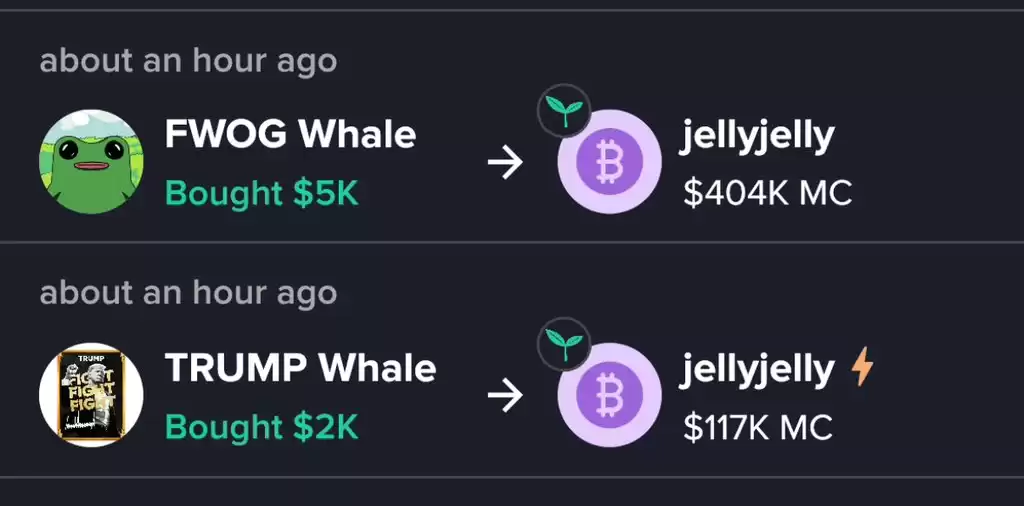Open the TRUMP Whale wallet name
Viewport: 1024px width, 506px height.
(300, 368)
